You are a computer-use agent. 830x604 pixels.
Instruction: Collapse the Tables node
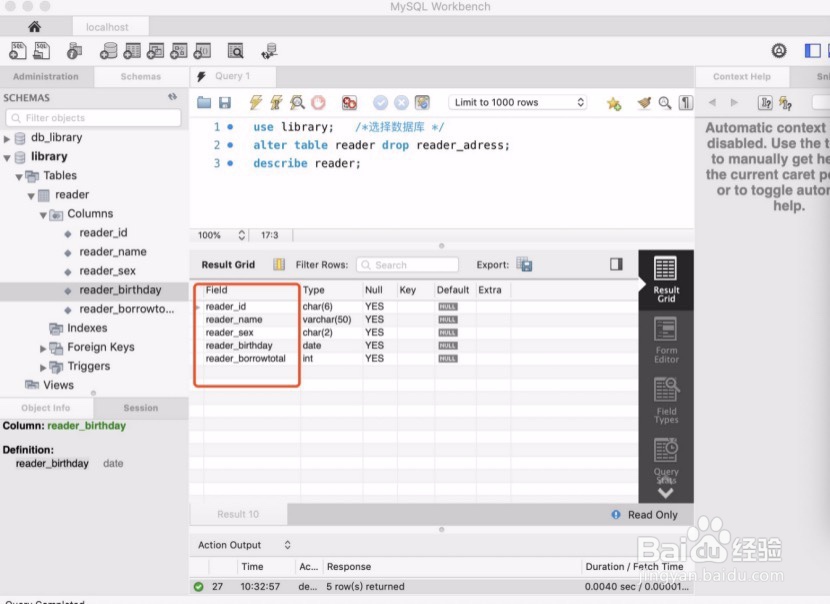click(x=19, y=177)
